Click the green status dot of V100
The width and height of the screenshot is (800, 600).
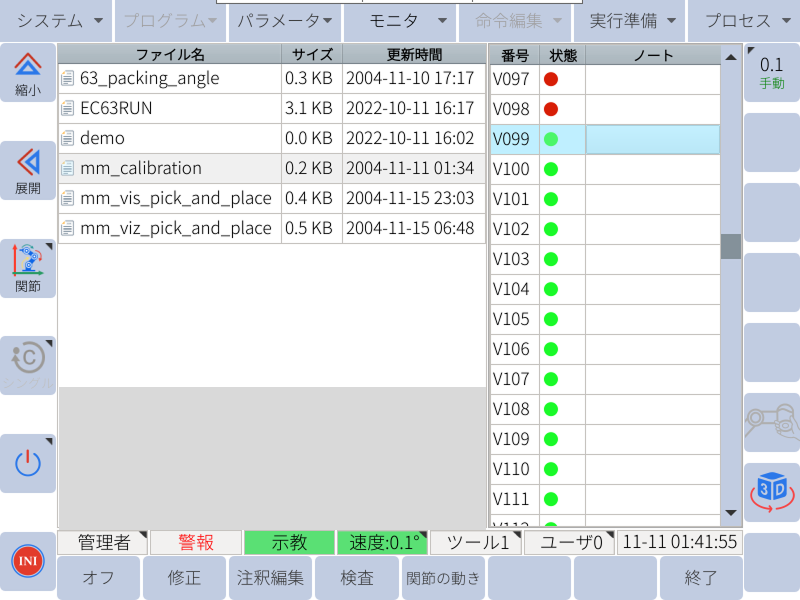click(551, 169)
